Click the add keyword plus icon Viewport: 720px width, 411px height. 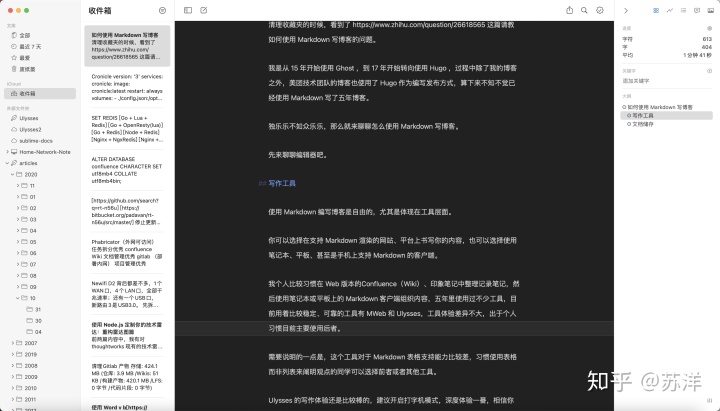[709, 71]
